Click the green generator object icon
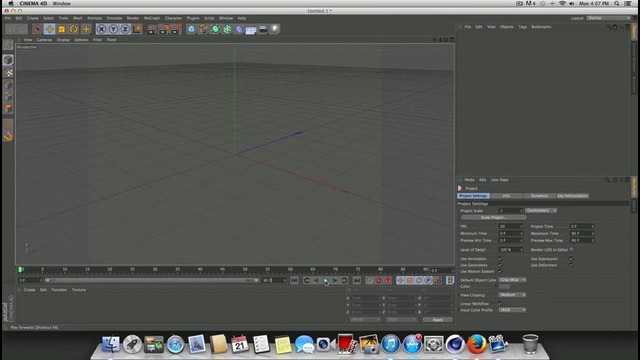The image size is (640, 360). (x=215, y=29)
